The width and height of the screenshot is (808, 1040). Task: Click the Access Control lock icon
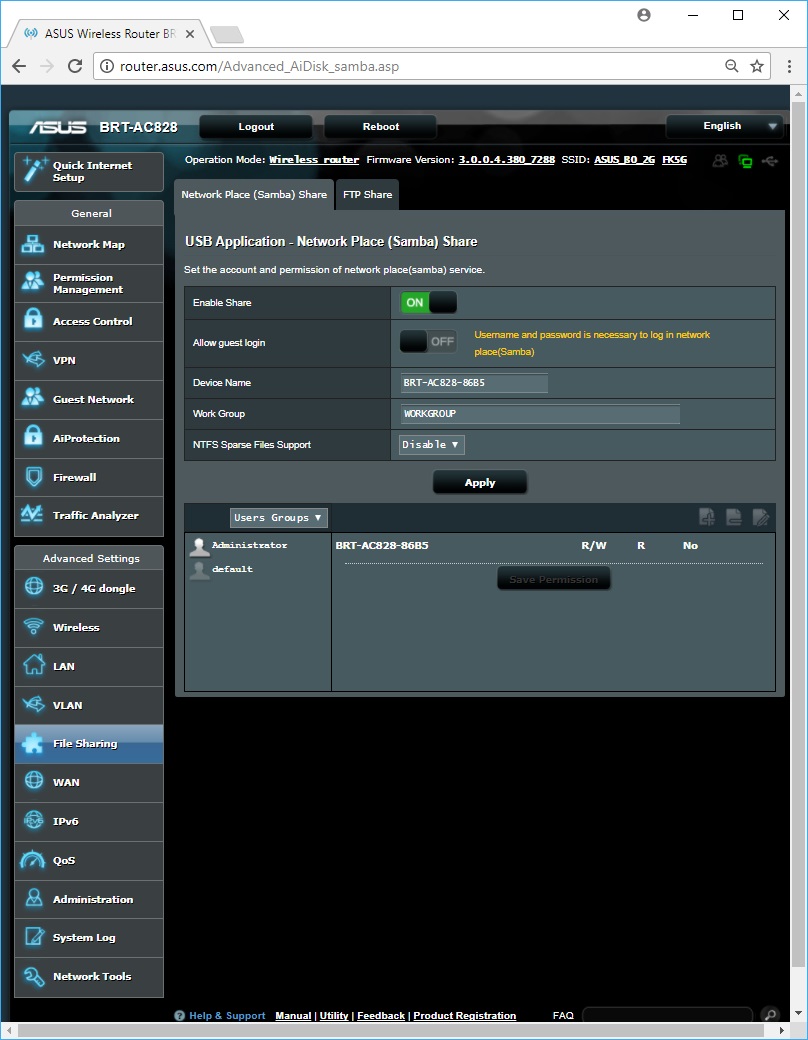pyautogui.click(x=33, y=320)
